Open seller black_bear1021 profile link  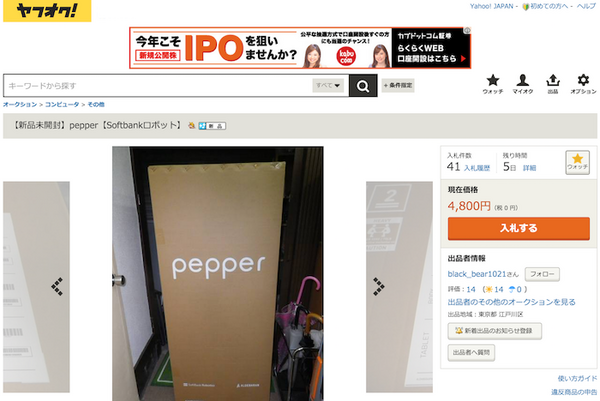[477, 274]
